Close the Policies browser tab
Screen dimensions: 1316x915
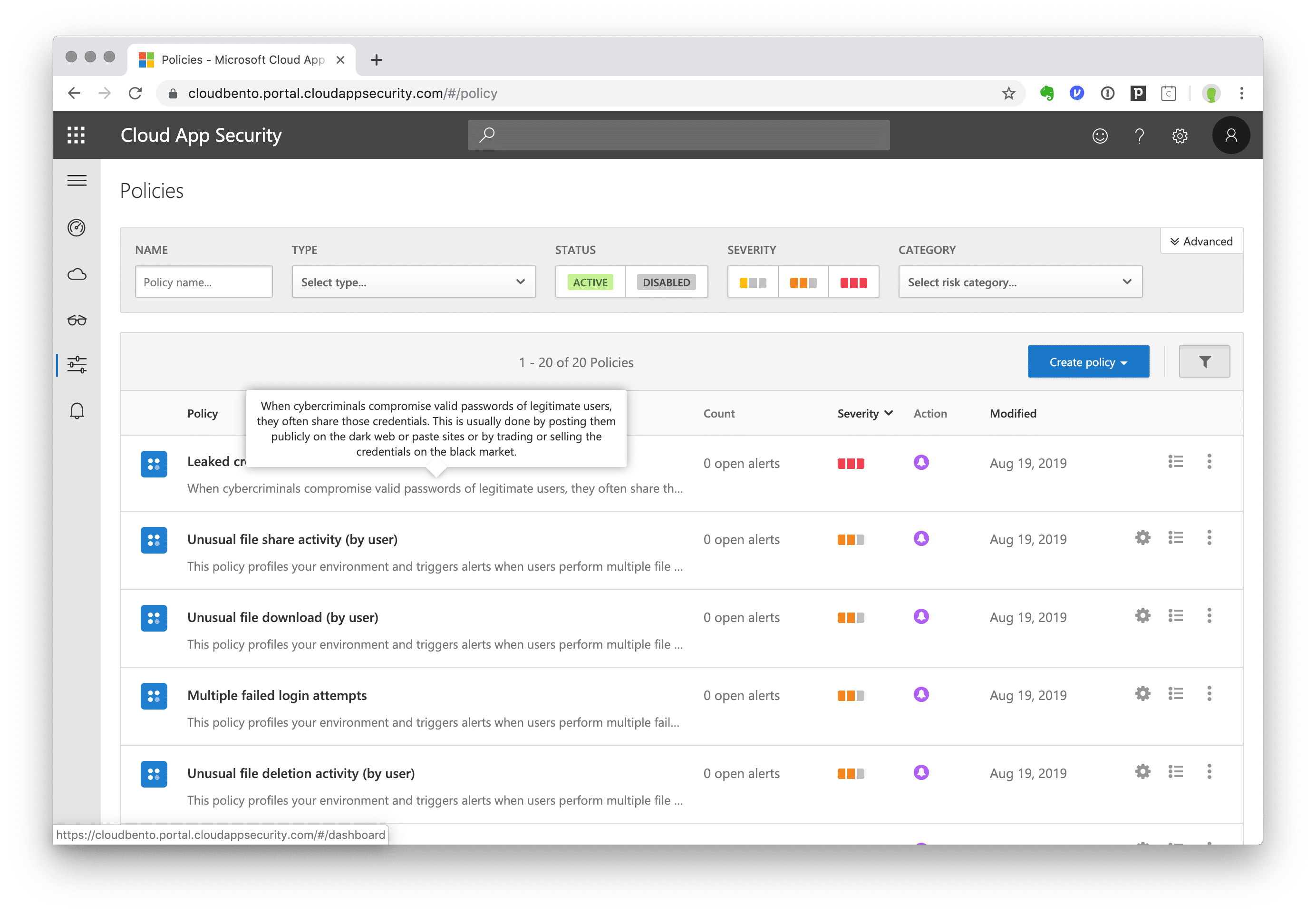tap(340, 59)
